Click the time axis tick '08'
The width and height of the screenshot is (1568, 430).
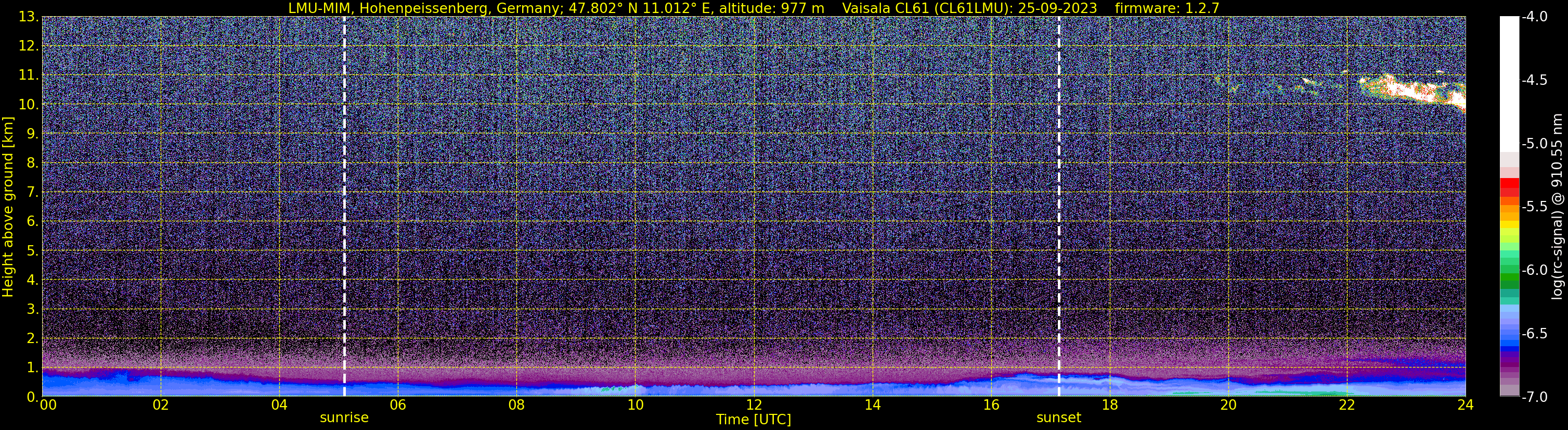[x=516, y=406]
